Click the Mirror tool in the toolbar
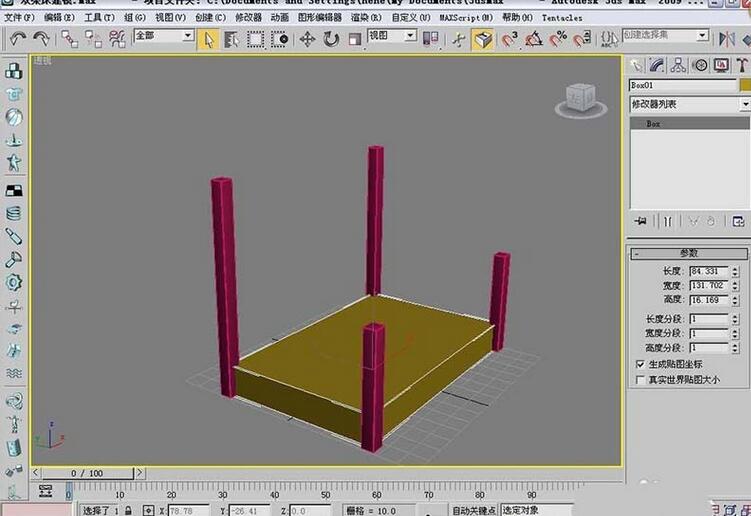Screen dimensions: 751x516 [727, 39]
